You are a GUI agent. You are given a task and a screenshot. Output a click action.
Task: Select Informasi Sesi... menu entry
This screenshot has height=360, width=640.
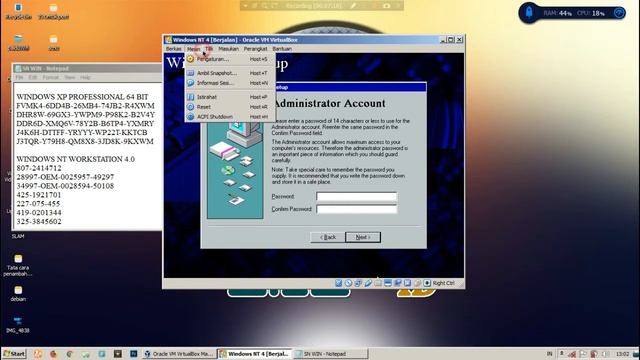(x=231, y=83)
